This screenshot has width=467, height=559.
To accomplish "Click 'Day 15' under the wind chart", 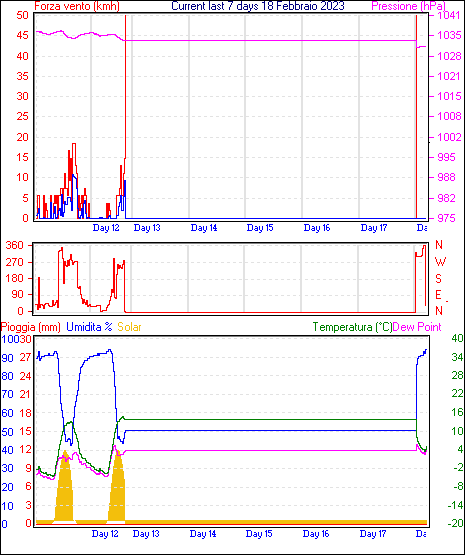I will click(260, 228).
